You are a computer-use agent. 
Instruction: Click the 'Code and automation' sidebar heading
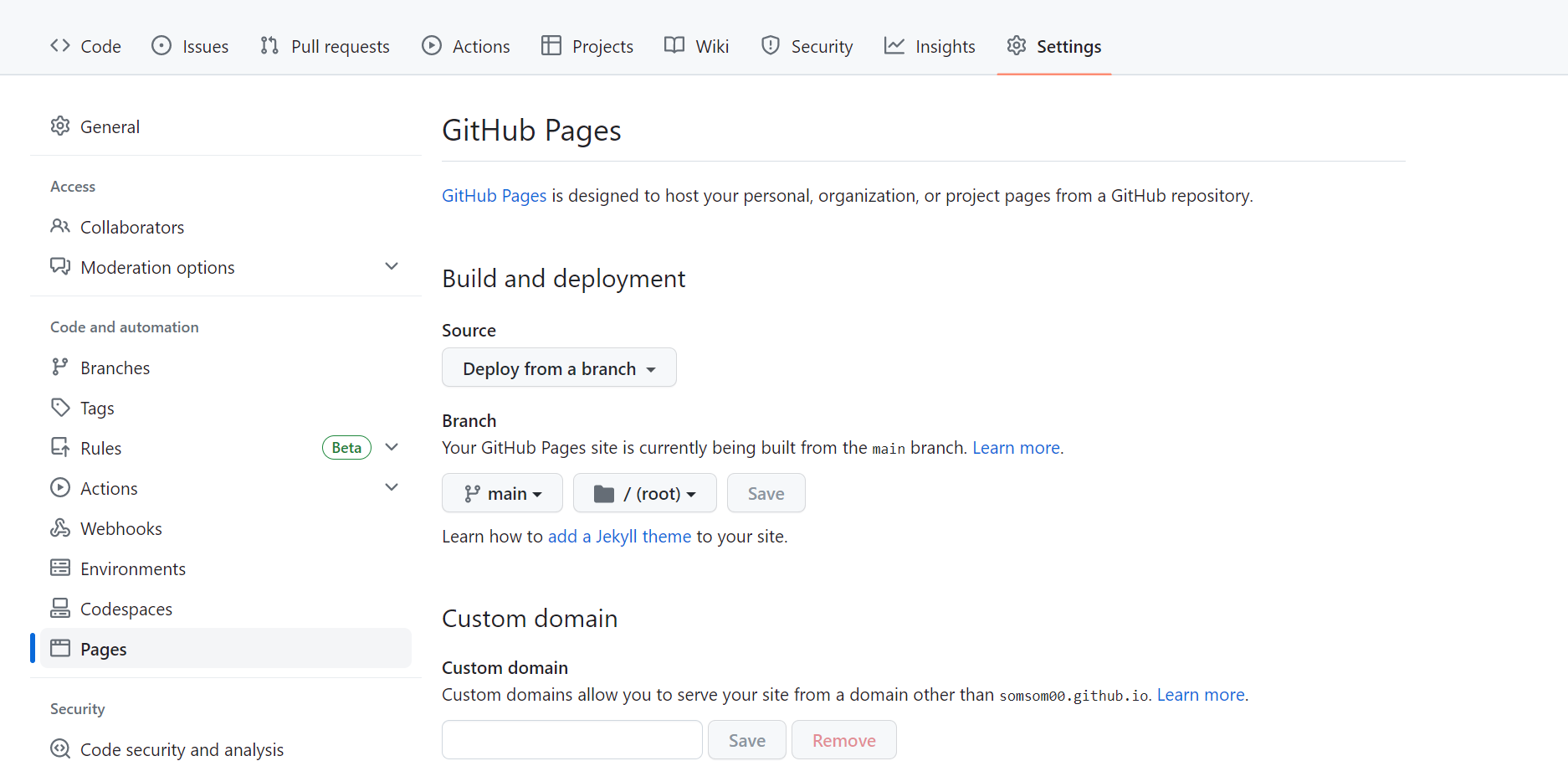(125, 327)
